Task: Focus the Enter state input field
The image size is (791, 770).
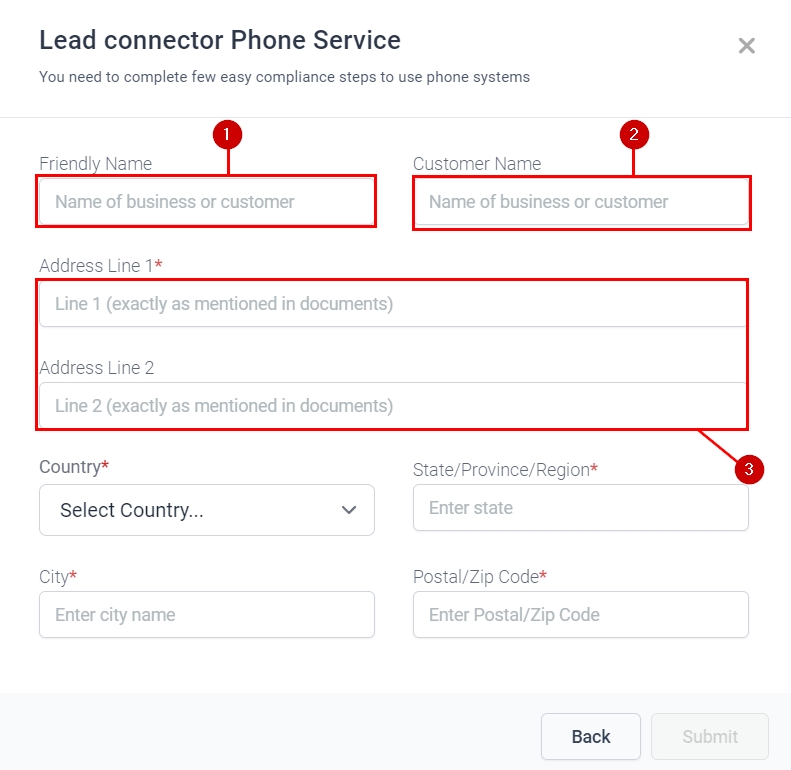Action: pos(581,508)
